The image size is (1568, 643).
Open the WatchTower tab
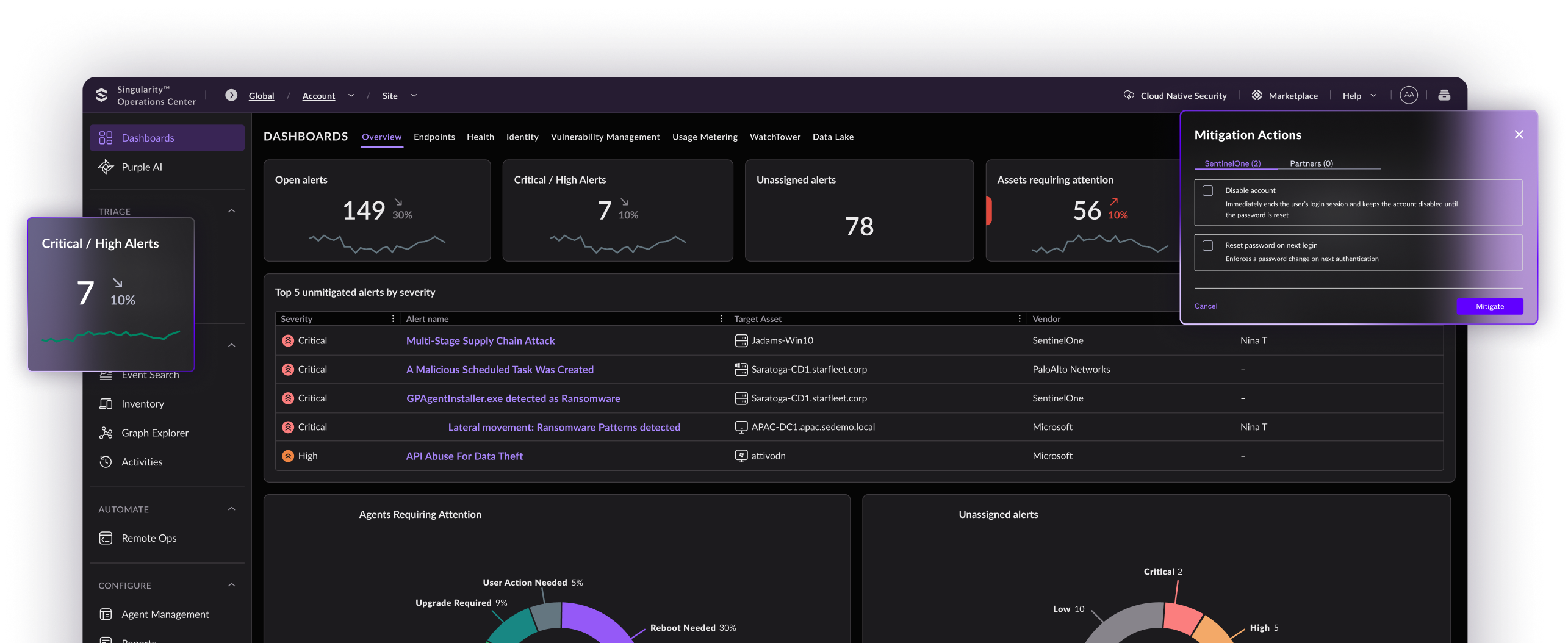click(x=775, y=137)
